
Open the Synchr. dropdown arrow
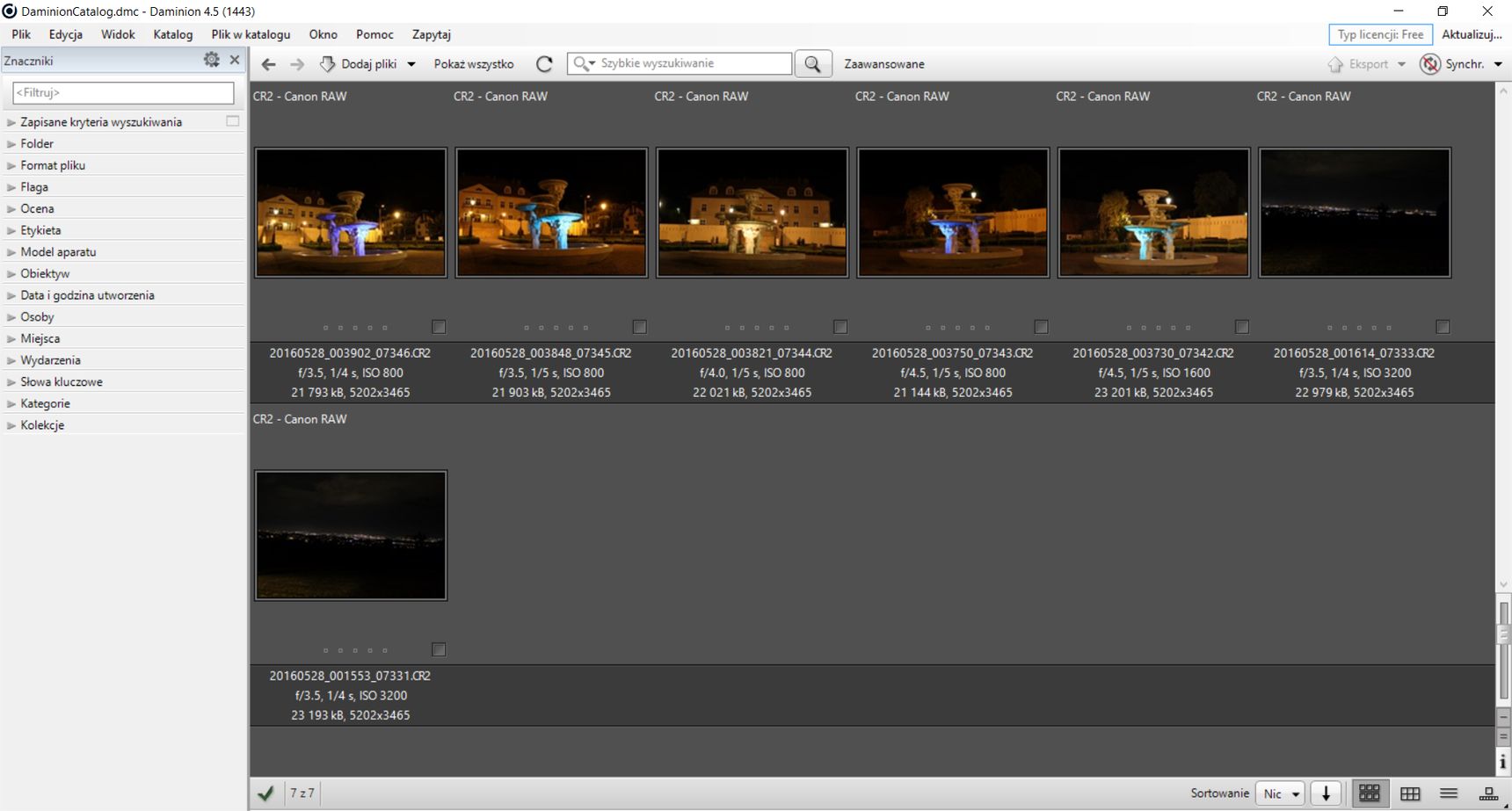[1498, 64]
